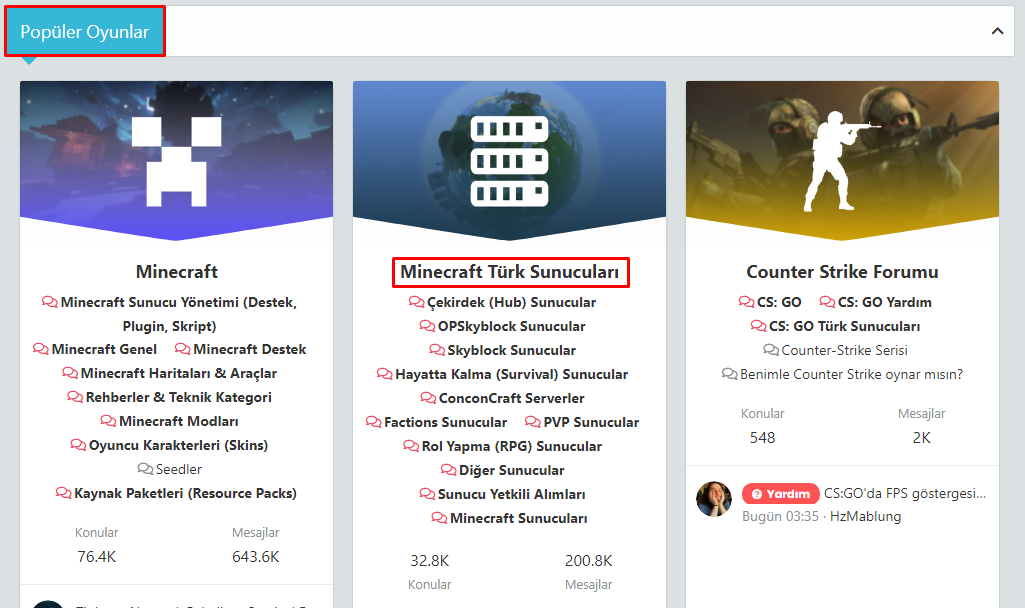1025x608 pixels.
Task: Open the Popüler Oyunlar tab header
Action: coord(85,31)
